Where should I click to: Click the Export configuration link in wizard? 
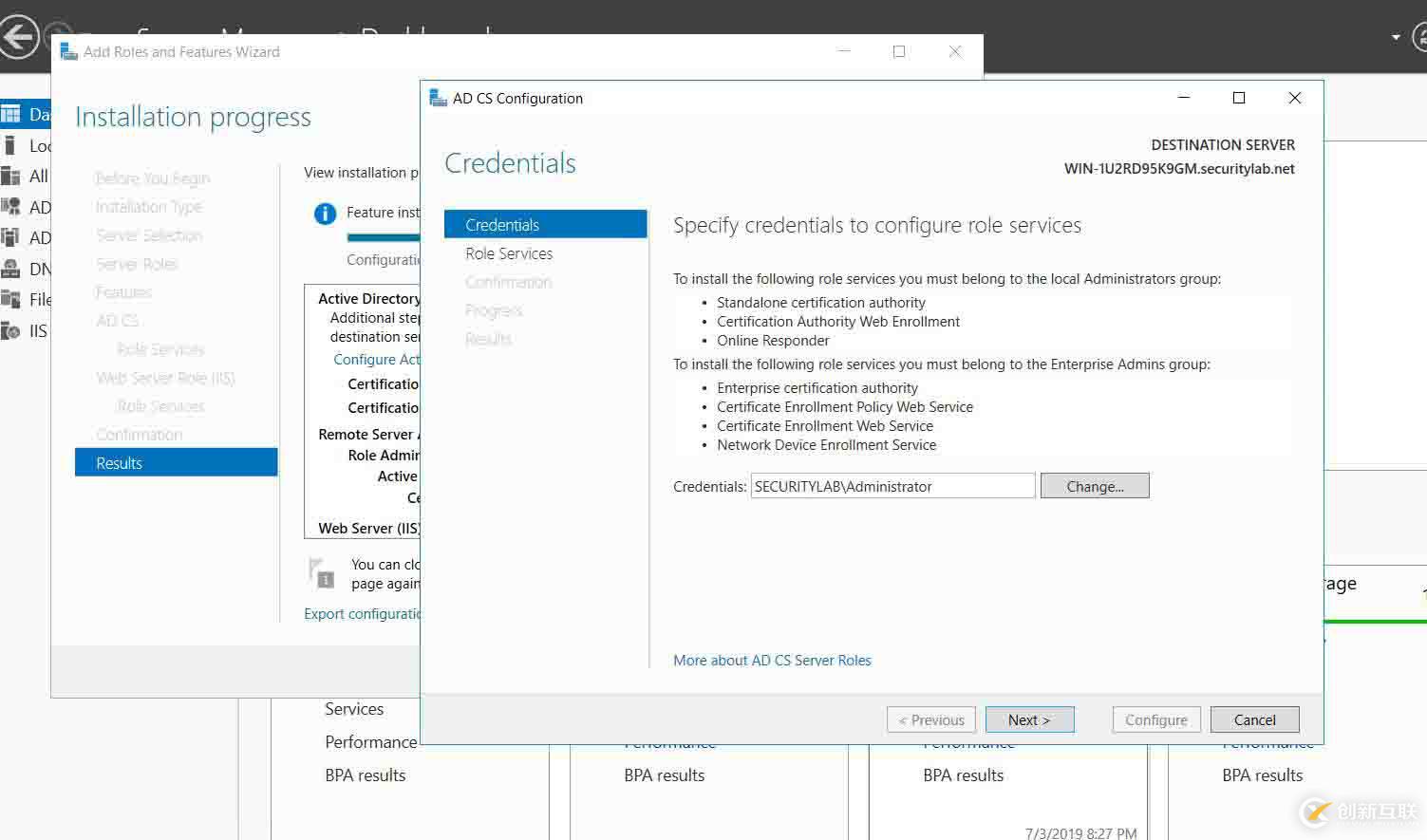tap(362, 614)
